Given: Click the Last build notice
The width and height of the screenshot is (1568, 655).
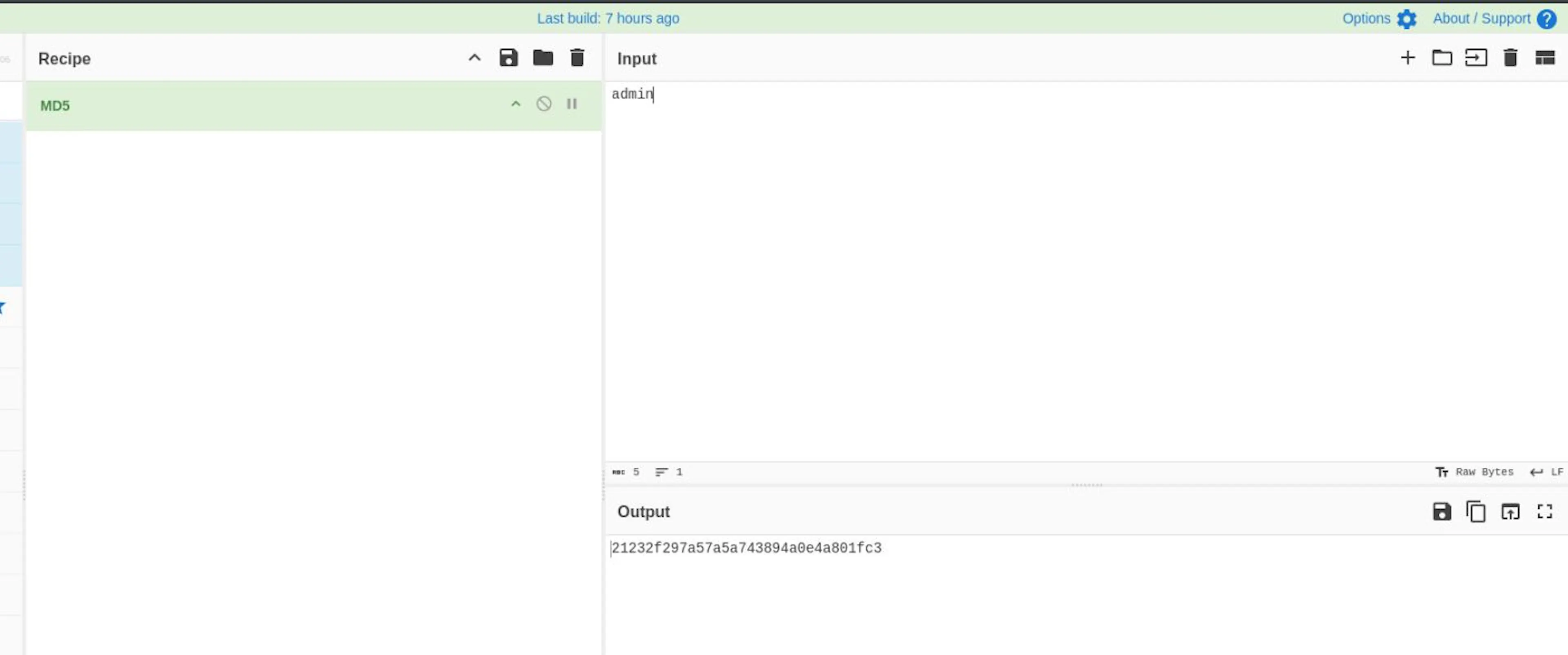Looking at the screenshot, I should point(608,19).
